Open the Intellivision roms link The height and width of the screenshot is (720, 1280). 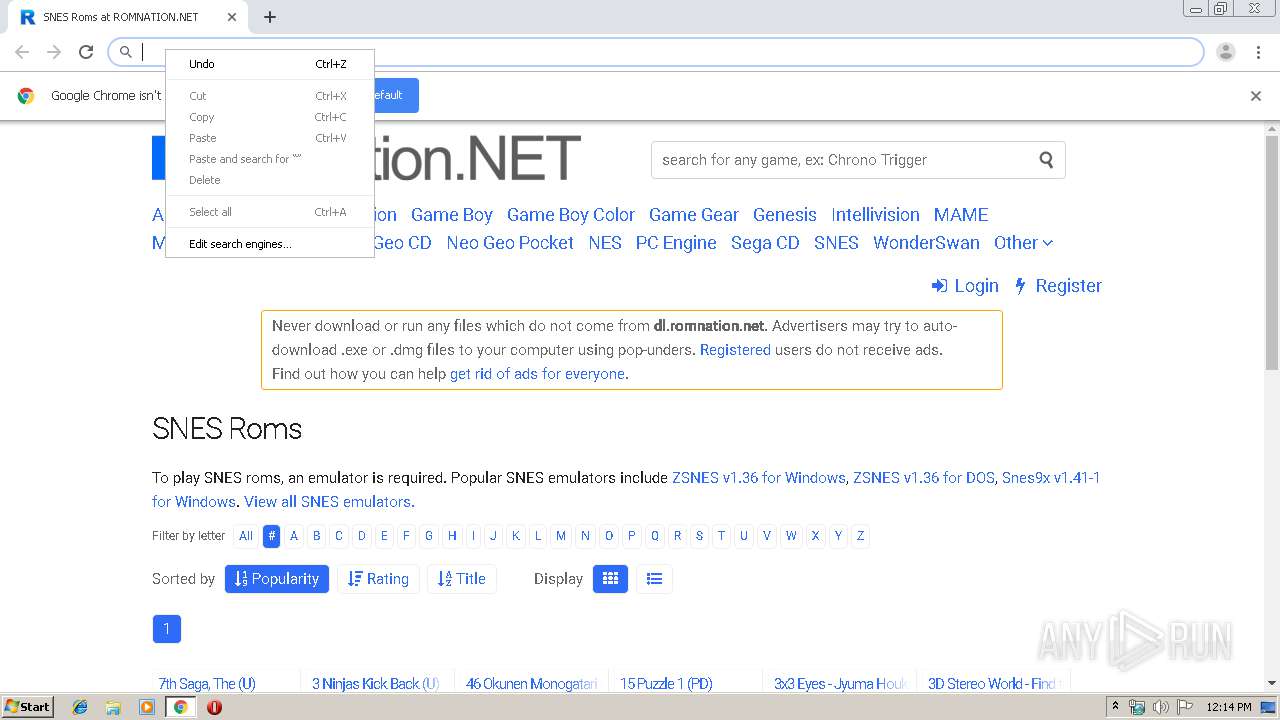tap(875, 215)
